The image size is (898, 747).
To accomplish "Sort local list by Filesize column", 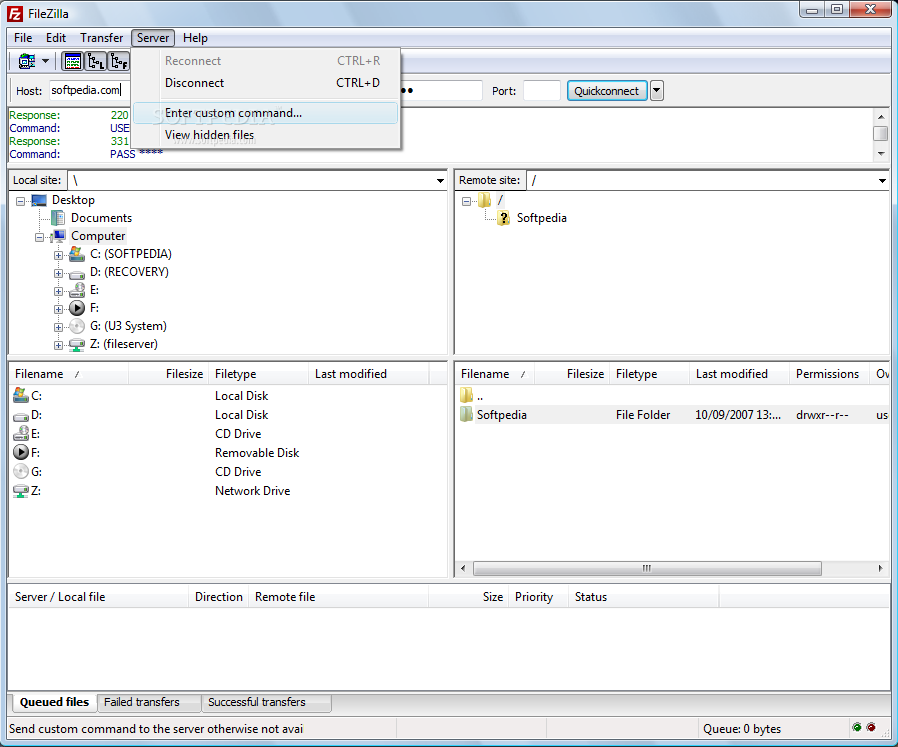I will 168,374.
